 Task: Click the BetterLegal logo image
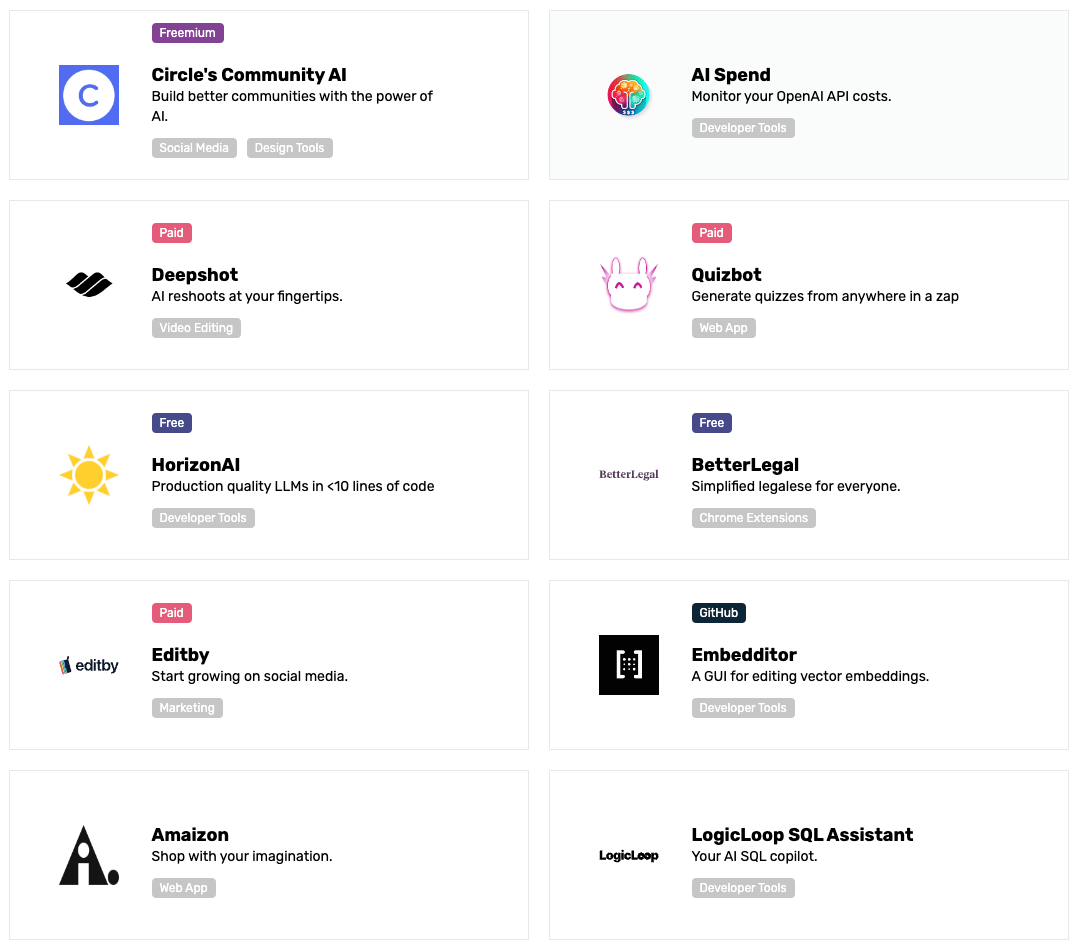629,475
